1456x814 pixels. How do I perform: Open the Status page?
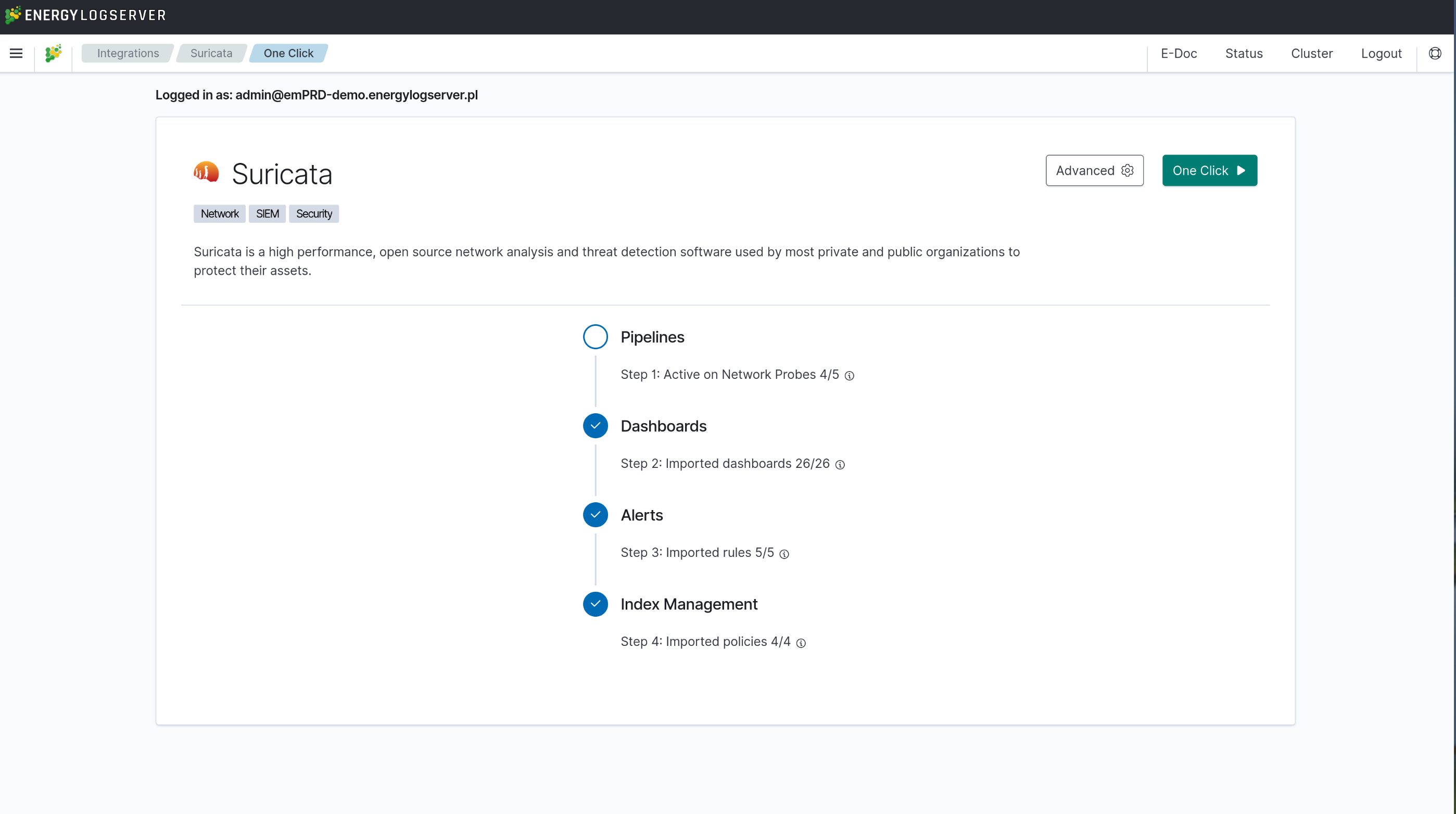pyautogui.click(x=1244, y=53)
